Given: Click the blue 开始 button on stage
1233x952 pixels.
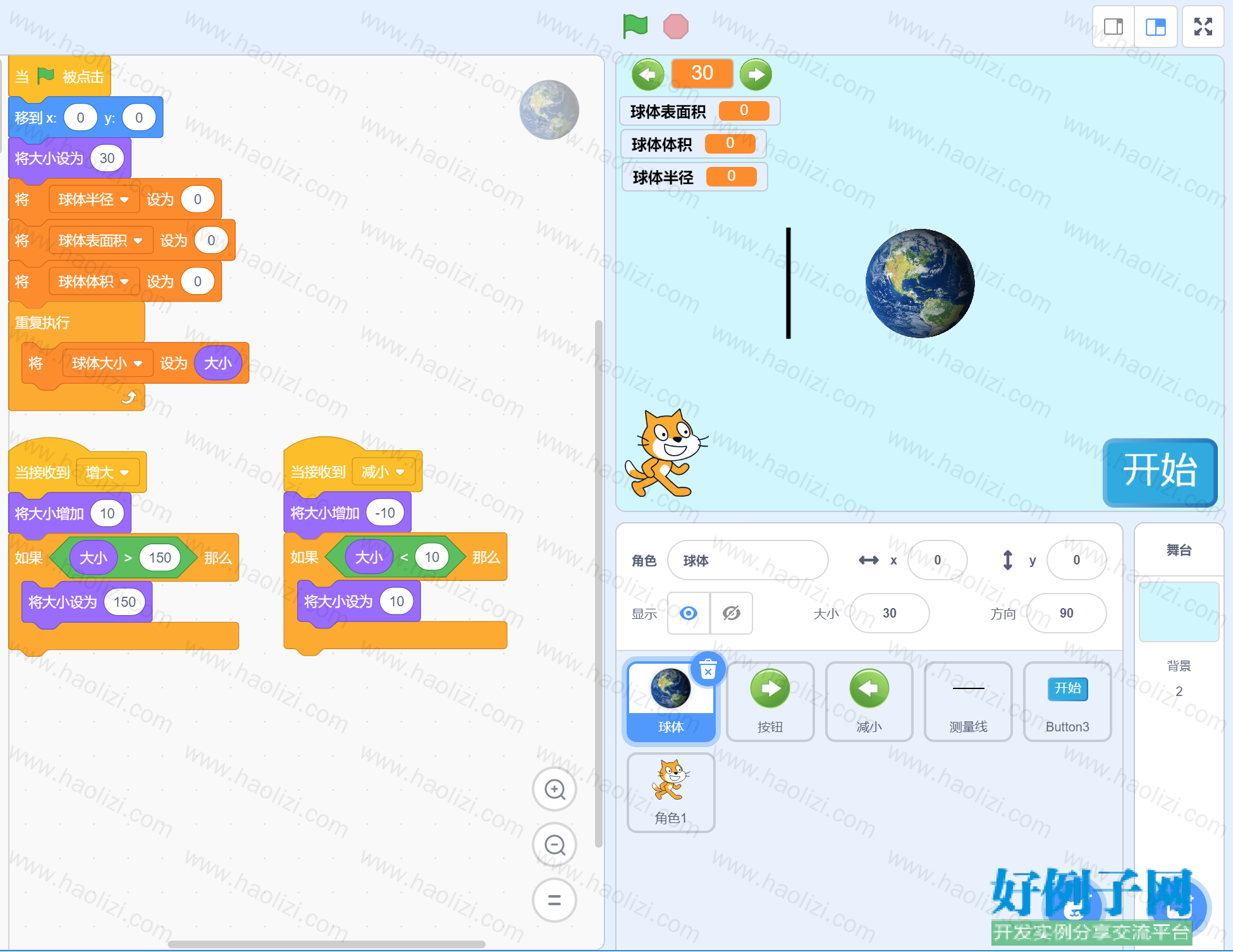Looking at the screenshot, I should coord(1160,472).
